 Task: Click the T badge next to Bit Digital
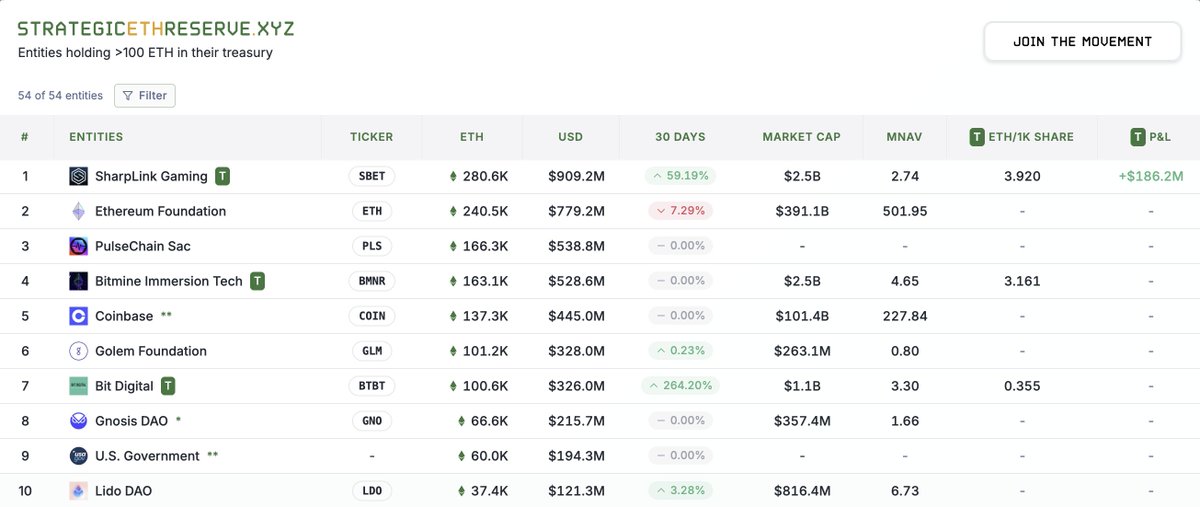[x=169, y=386]
